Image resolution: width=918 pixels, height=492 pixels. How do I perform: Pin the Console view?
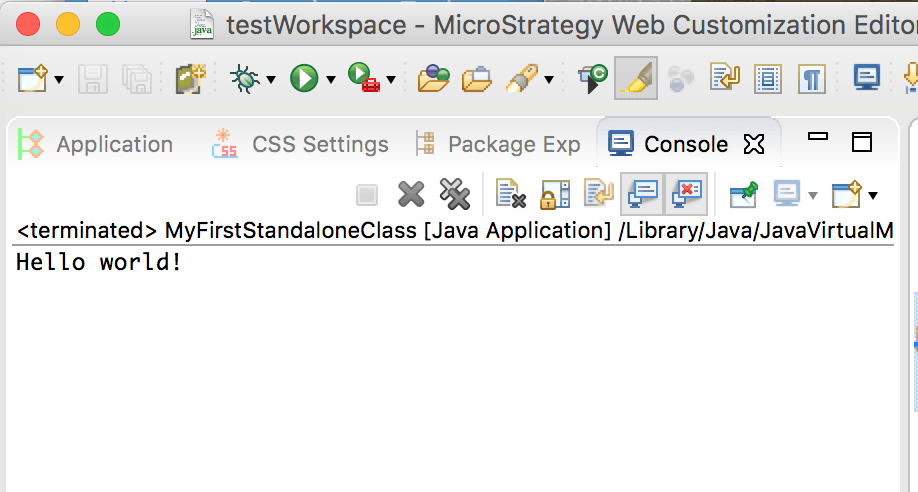[x=742, y=195]
